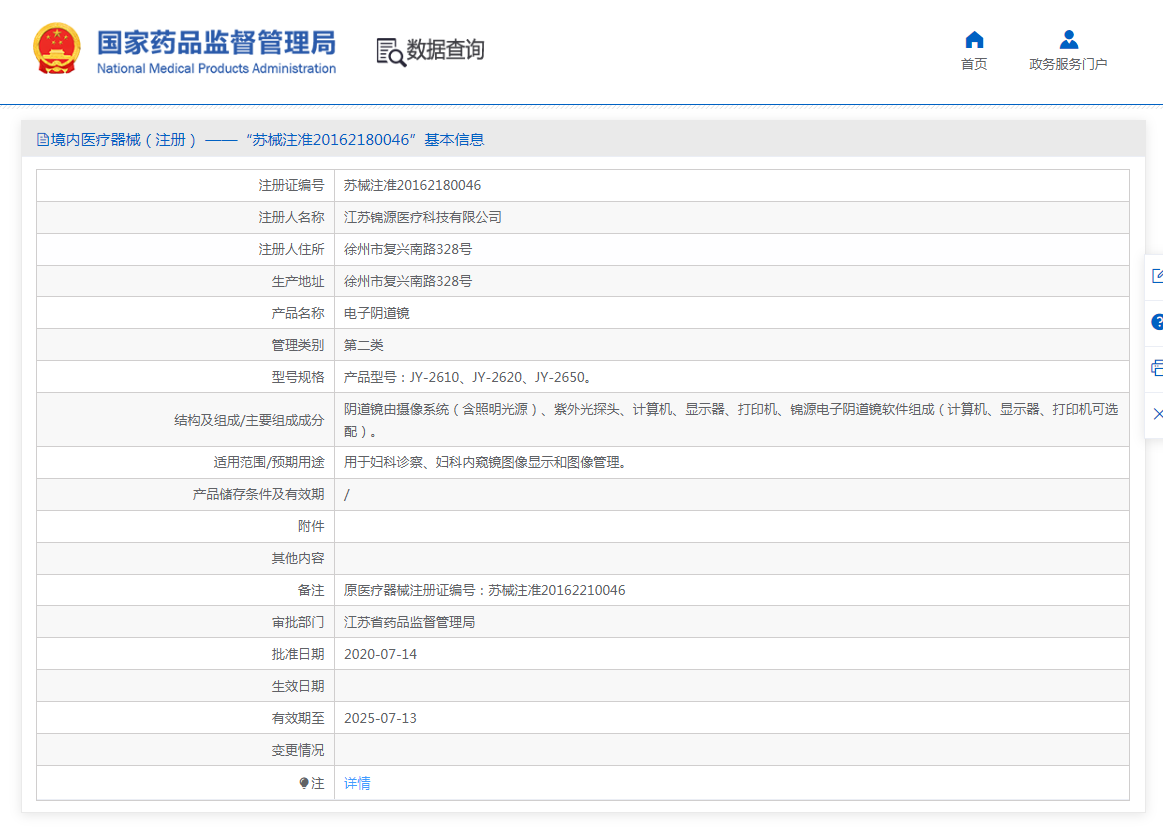Viewport: 1163px width, 827px height.
Task: Click the product name 电子阴道镜
Action: pyautogui.click(x=376, y=313)
